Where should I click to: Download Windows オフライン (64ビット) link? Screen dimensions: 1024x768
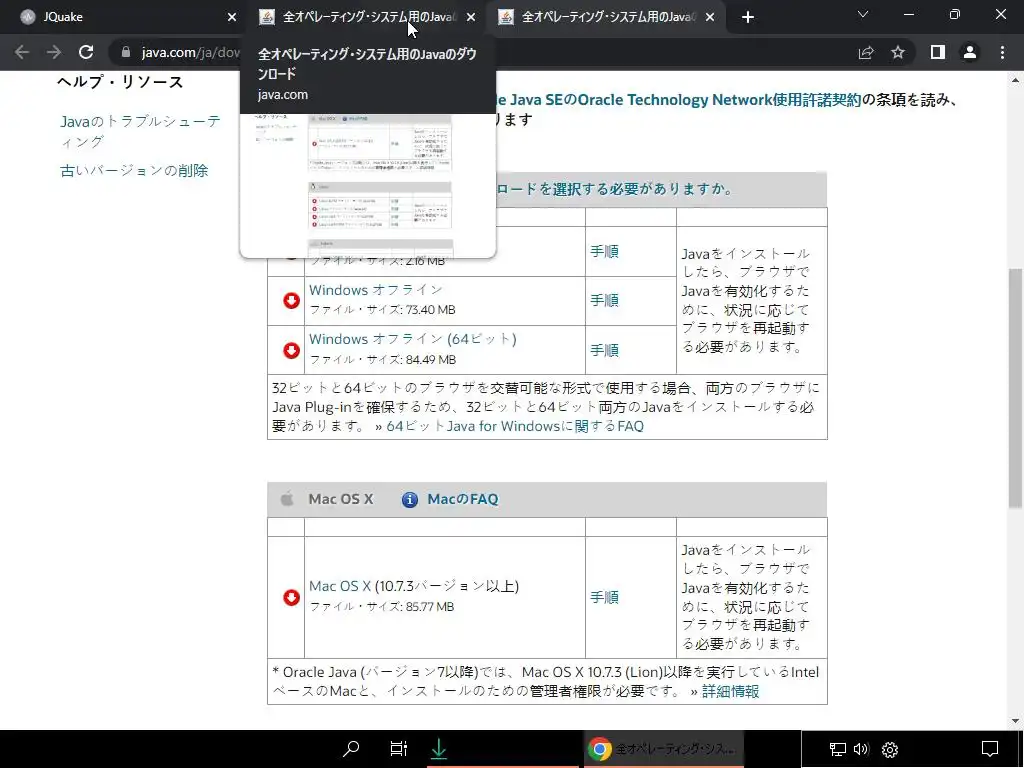click(413, 339)
